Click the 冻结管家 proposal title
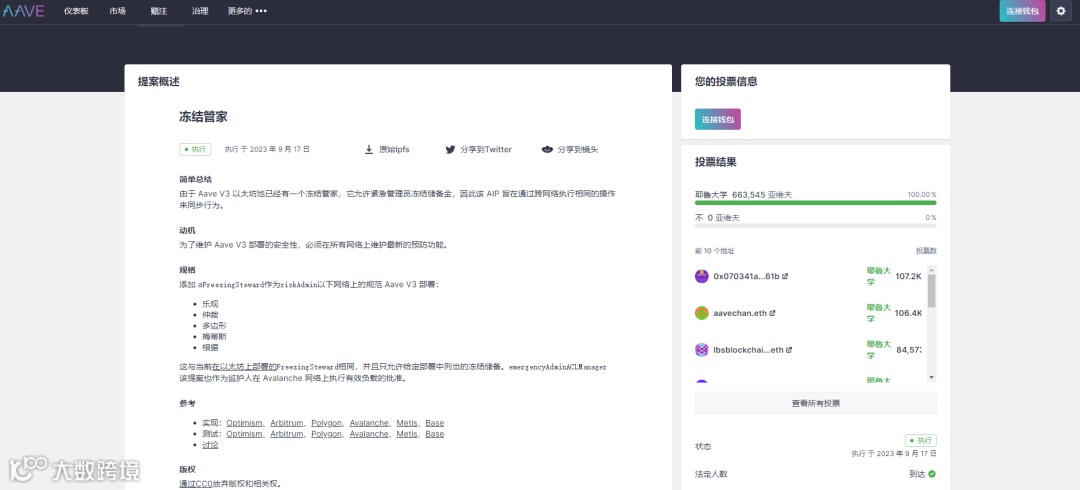The width and height of the screenshot is (1080, 490). tap(203, 116)
